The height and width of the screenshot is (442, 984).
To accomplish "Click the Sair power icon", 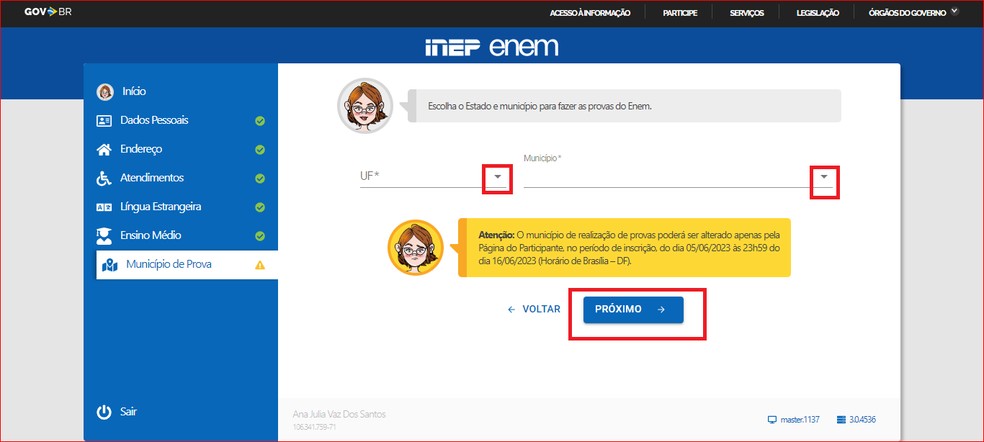I will [x=104, y=412].
